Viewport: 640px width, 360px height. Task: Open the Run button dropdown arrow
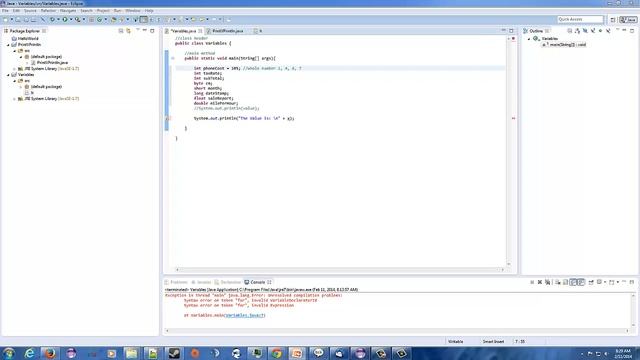click(x=70, y=19)
